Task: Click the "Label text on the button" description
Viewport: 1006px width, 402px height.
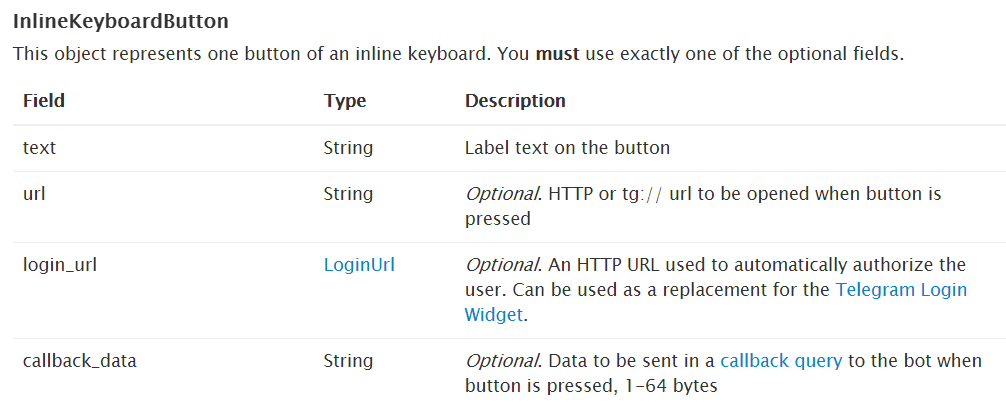Action: click(x=567, y=148)
